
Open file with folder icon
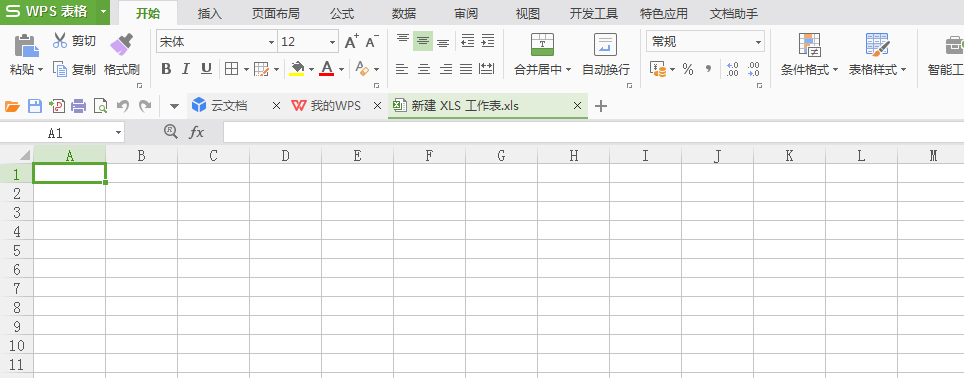pos(12,106)
